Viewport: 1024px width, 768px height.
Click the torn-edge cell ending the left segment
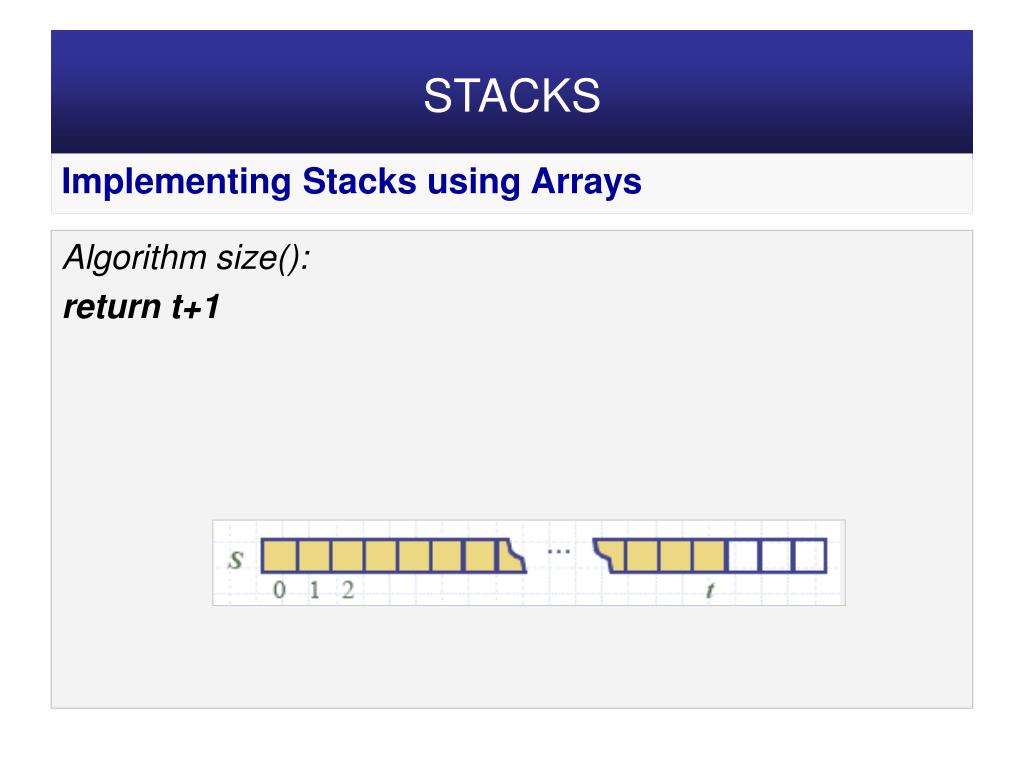click(511, 556)
